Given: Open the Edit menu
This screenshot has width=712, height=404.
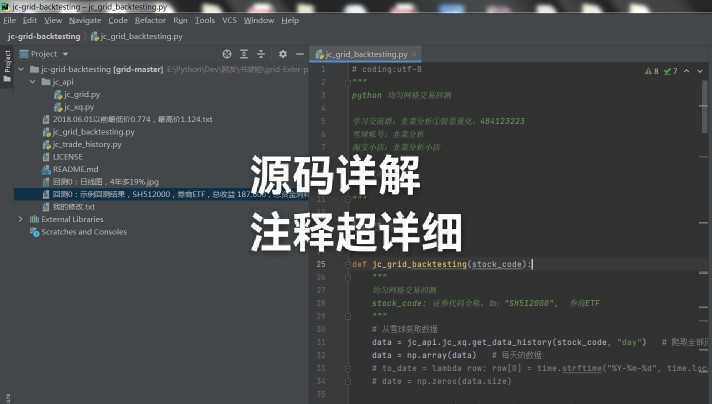Looking at the screenshot, I should (x=30, y=20).
